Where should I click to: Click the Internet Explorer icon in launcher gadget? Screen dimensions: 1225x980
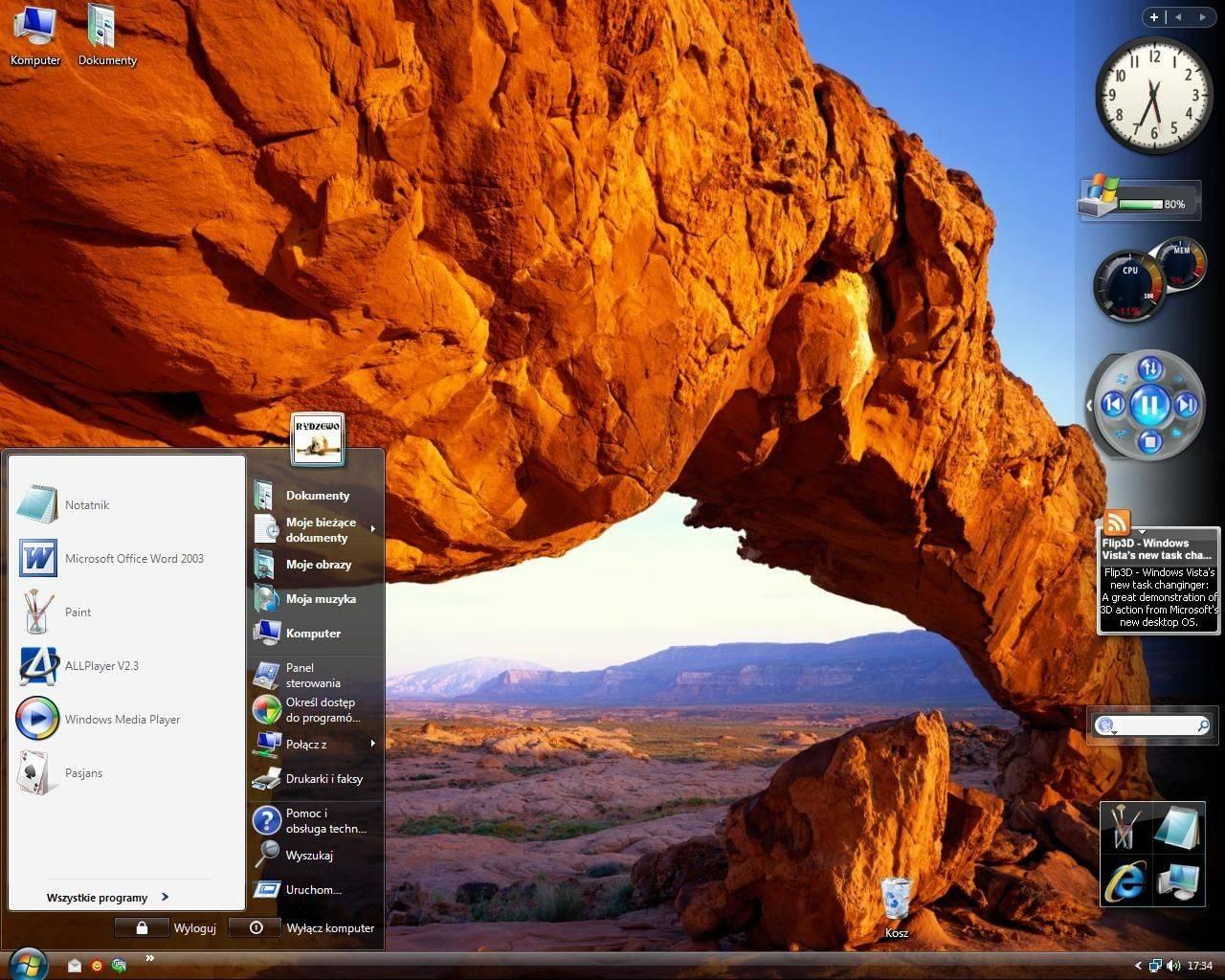point(1125,880)
